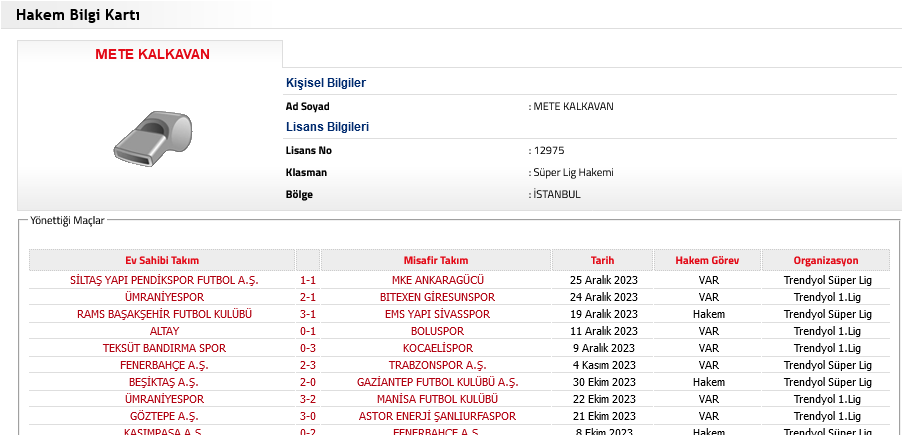Open RAMS BAŞAKŞEHİR FUTBOL KULÜBÜ link
Screen dimensions: 902x435
[x=165, y=314]
